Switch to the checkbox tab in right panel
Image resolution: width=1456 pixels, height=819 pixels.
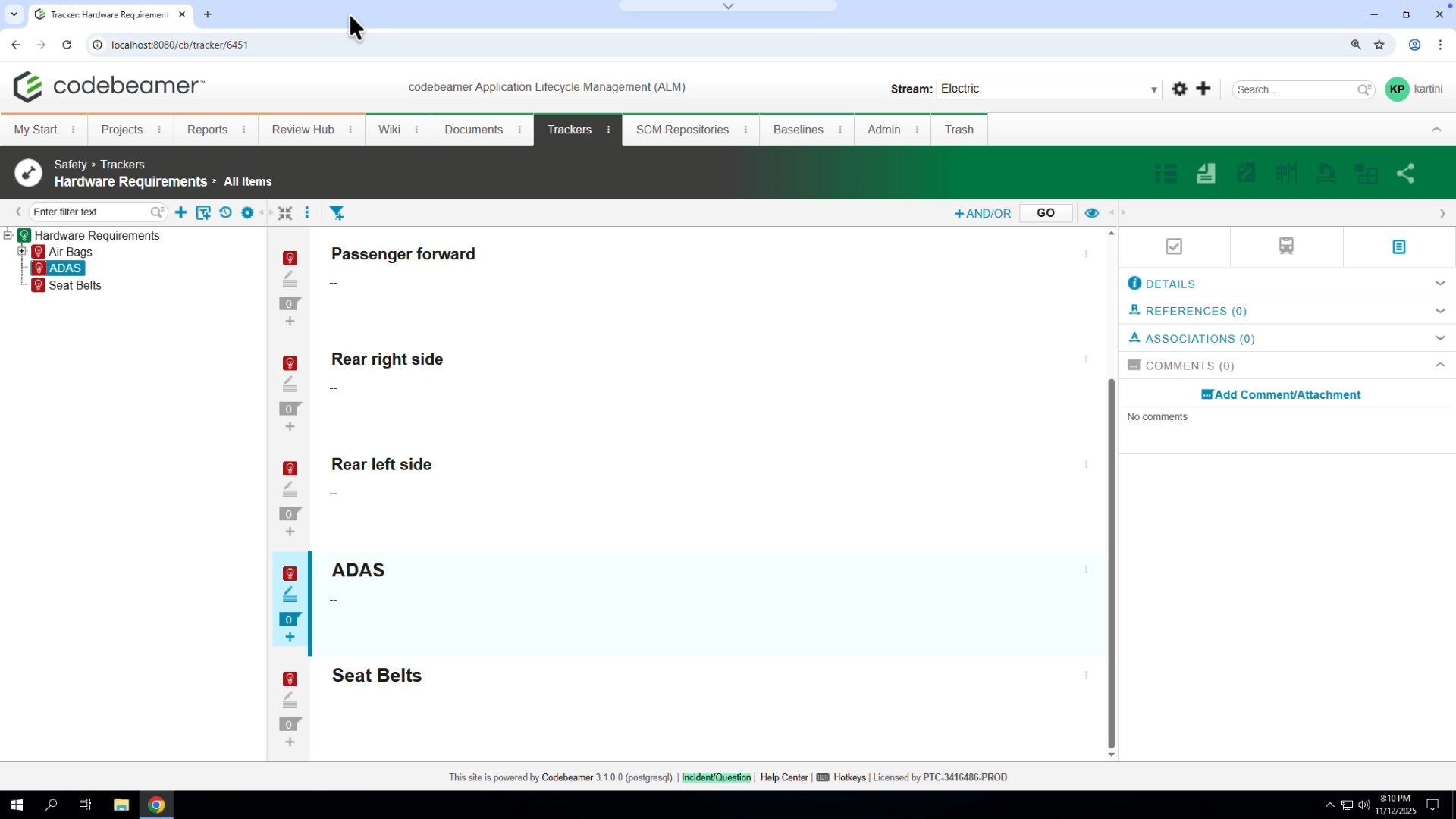pos(1174,246)
